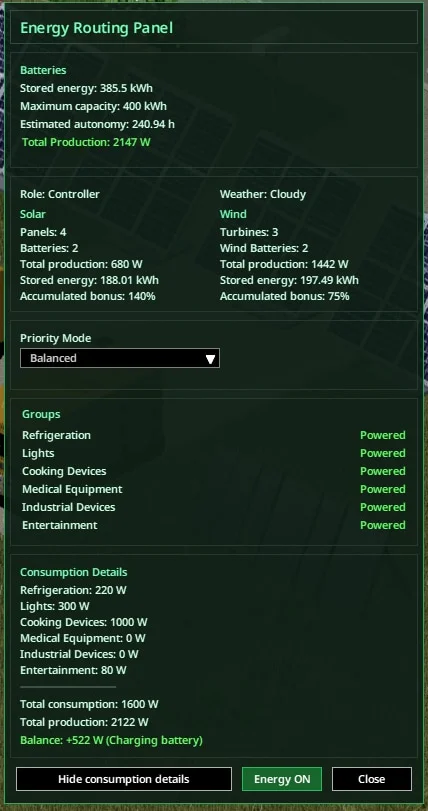Click Powered status next to Refrigeration
Viewport: 428px width, 811px height.
[x=383, y=435]
